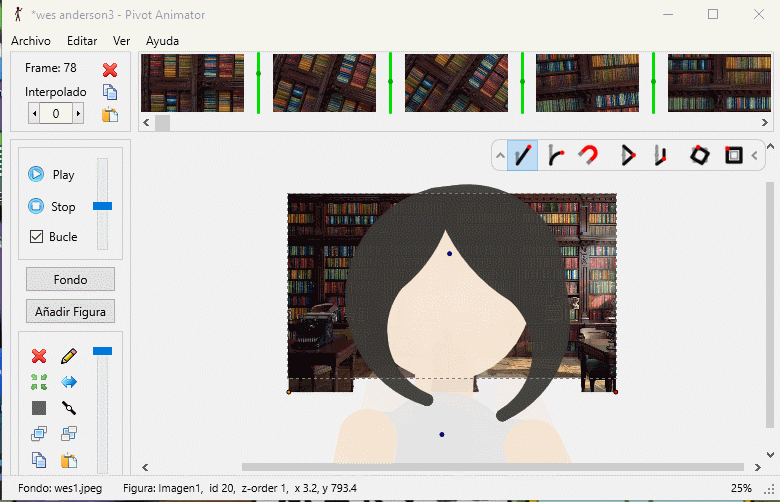This screenshot has width=780, height=502.
Task: Open the figure color gray square
Action: (x=39, y=408)
